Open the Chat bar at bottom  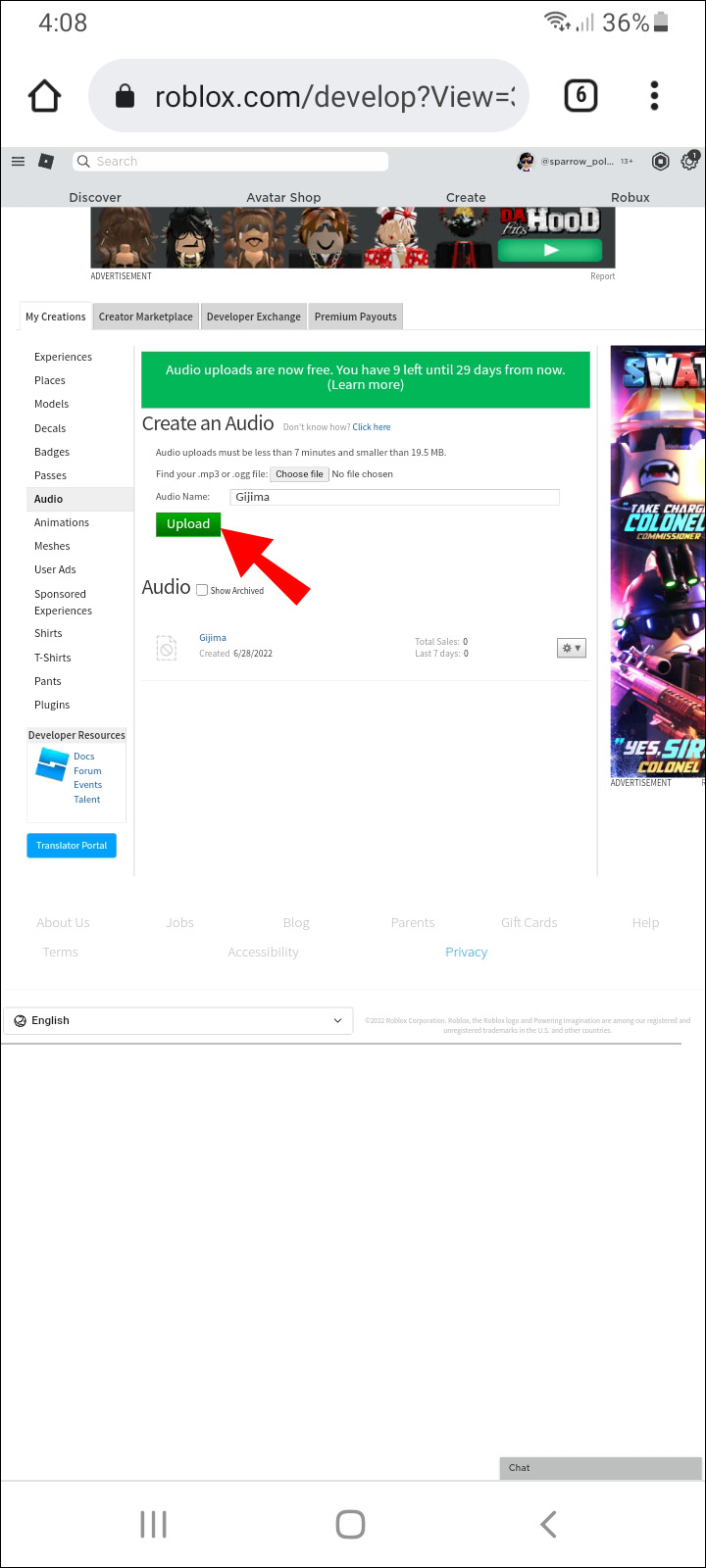coord(600,1467)
